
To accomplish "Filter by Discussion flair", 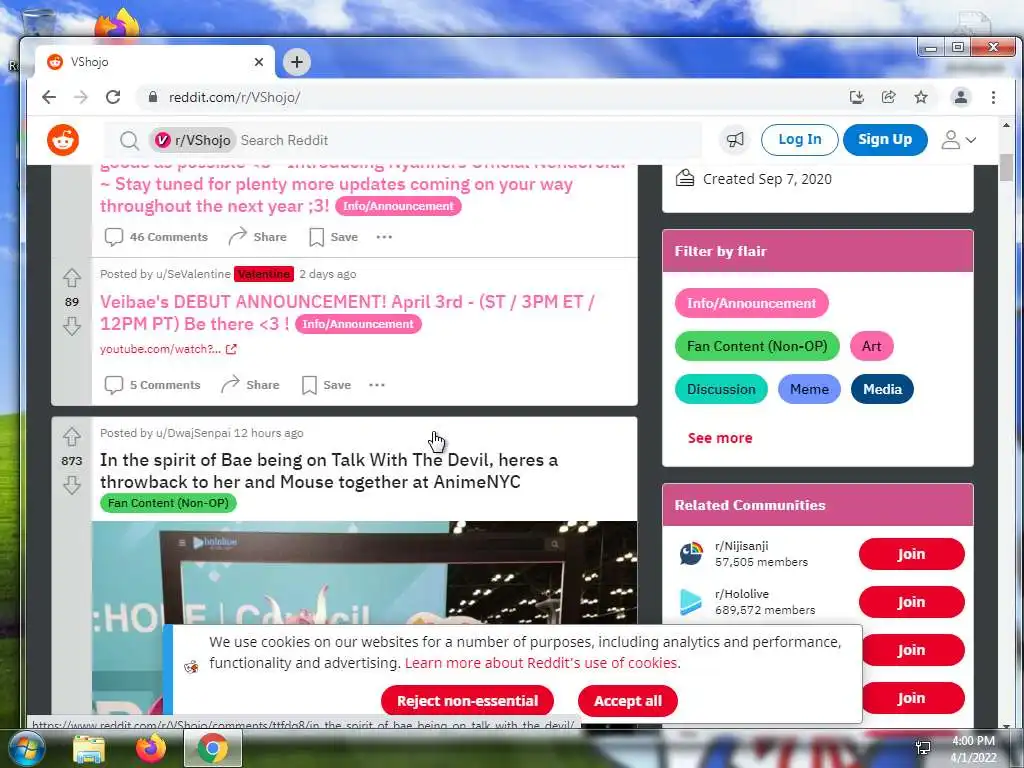I will pyautogui.click(x=721, y=389).
